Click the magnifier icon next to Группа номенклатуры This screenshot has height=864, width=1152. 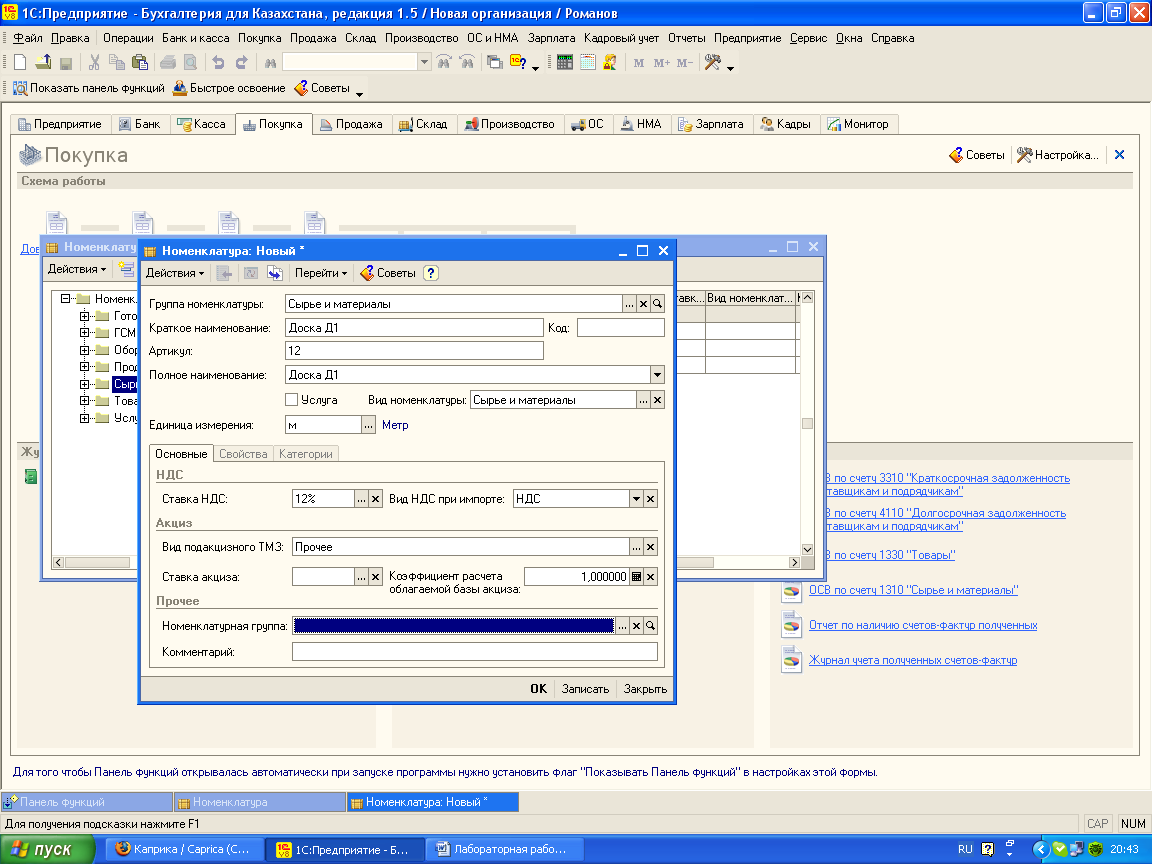click(658, 304)
